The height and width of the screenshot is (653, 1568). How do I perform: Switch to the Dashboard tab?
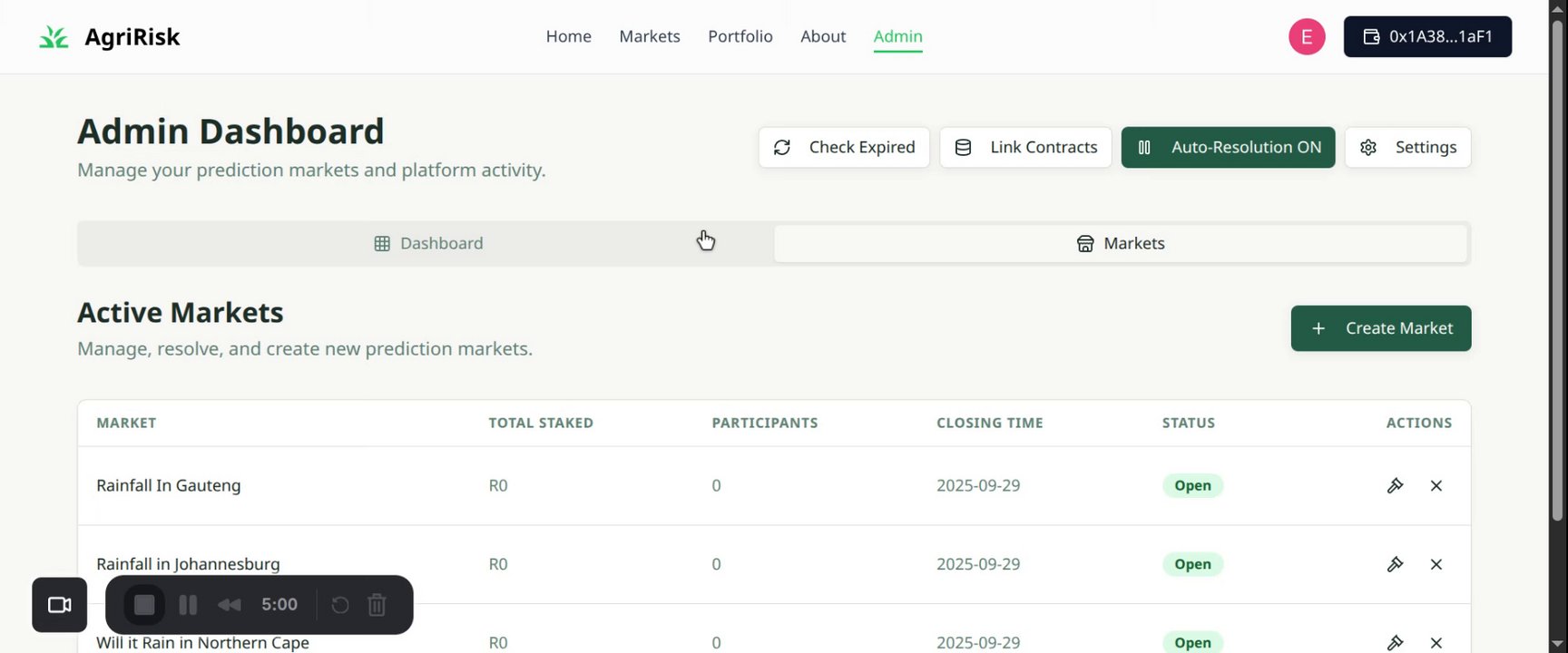pyautogui.click(x=428, y=243)
